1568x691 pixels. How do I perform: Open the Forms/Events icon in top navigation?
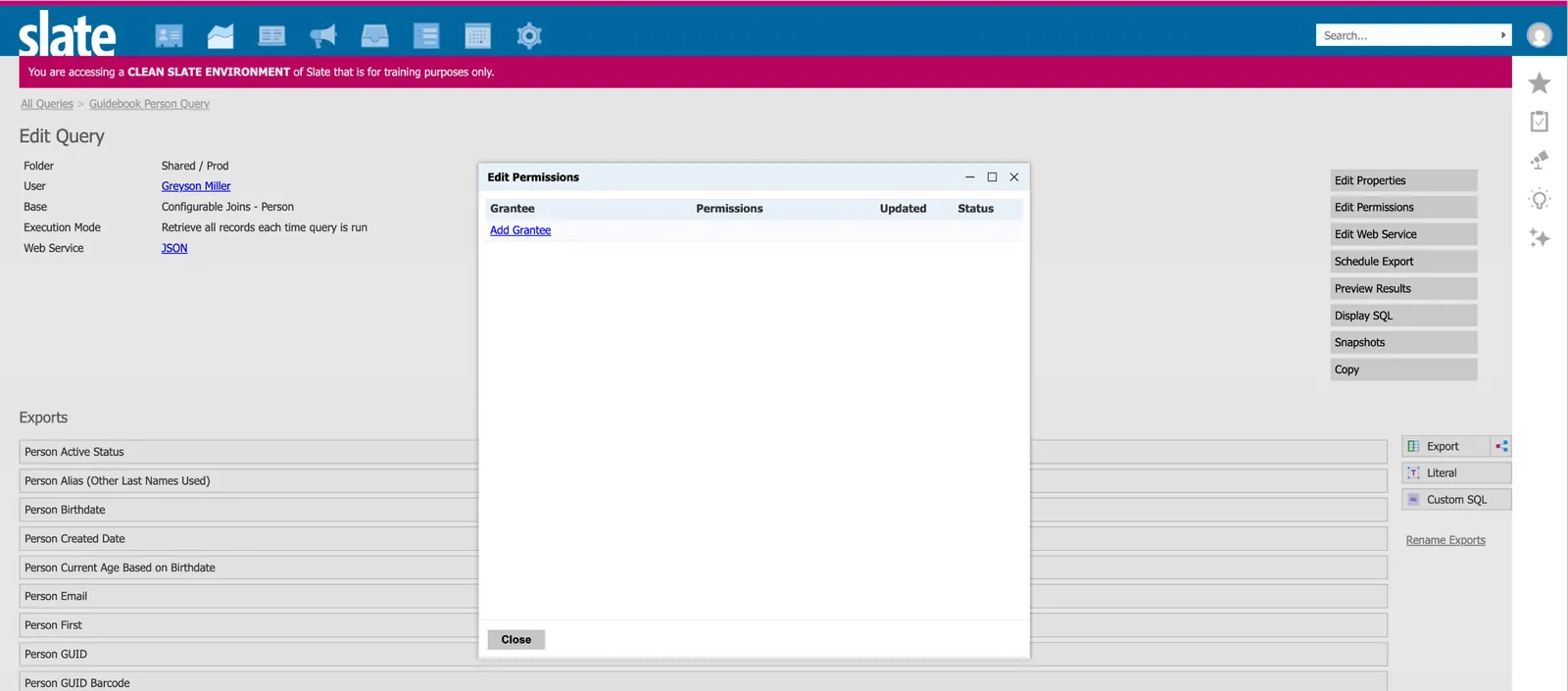point(271,36)
